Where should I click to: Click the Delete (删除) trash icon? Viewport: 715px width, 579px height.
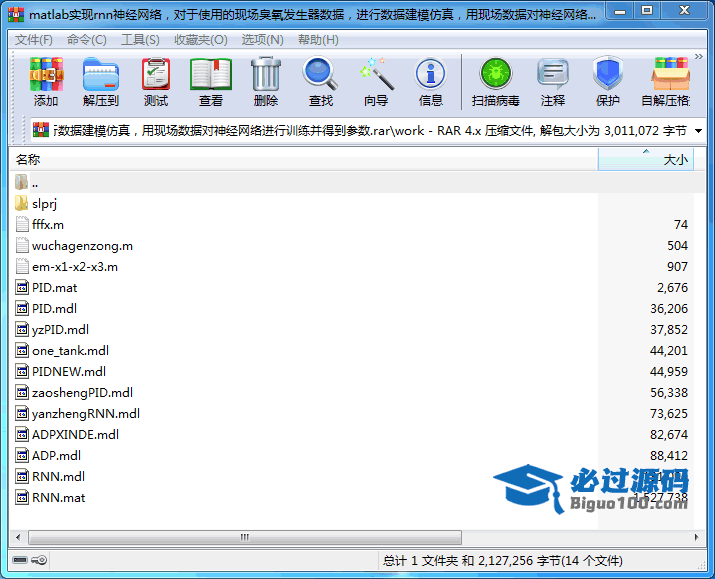[x=266, y=82]
